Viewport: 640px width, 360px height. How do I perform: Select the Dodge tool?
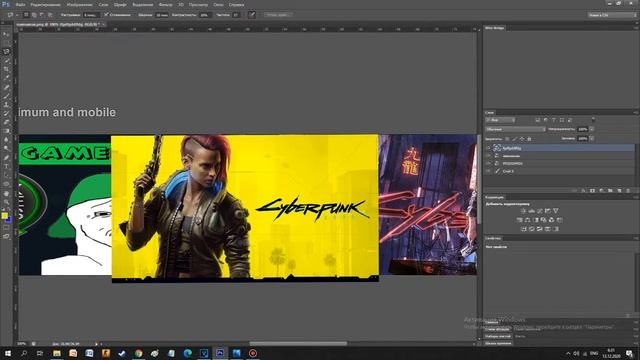pos(6,149)
